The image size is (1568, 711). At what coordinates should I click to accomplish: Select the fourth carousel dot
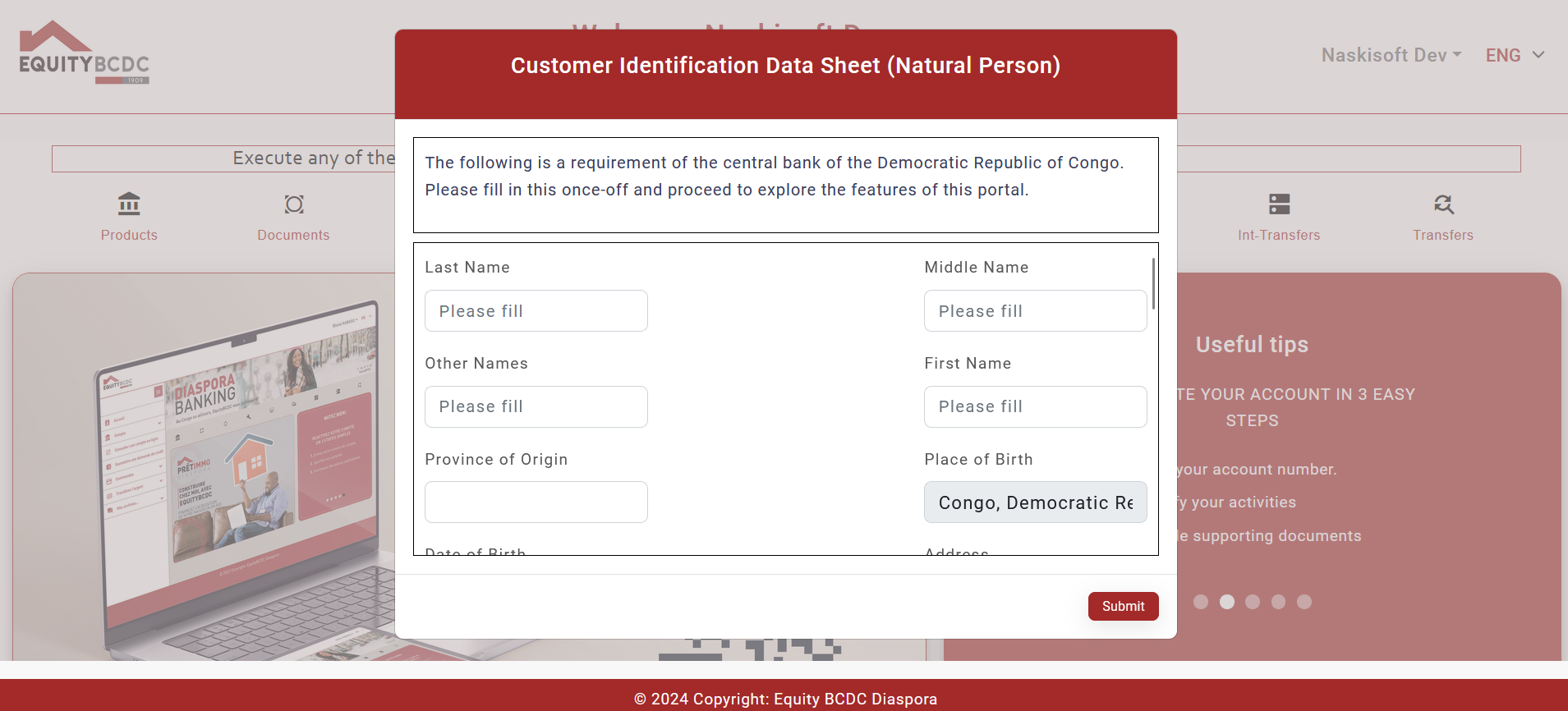click(x=1278, y=602)
